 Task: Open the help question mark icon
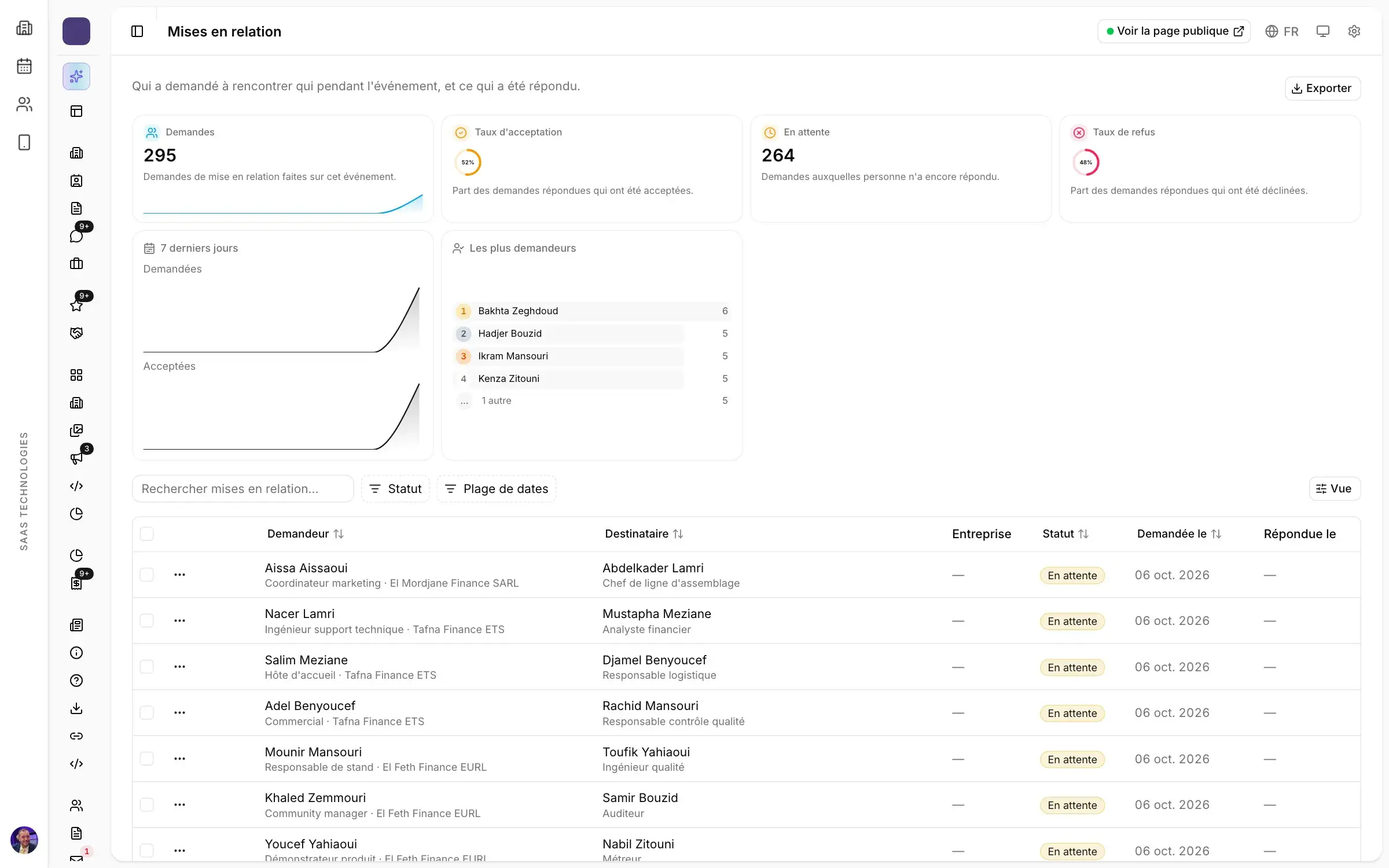point(76,681)
